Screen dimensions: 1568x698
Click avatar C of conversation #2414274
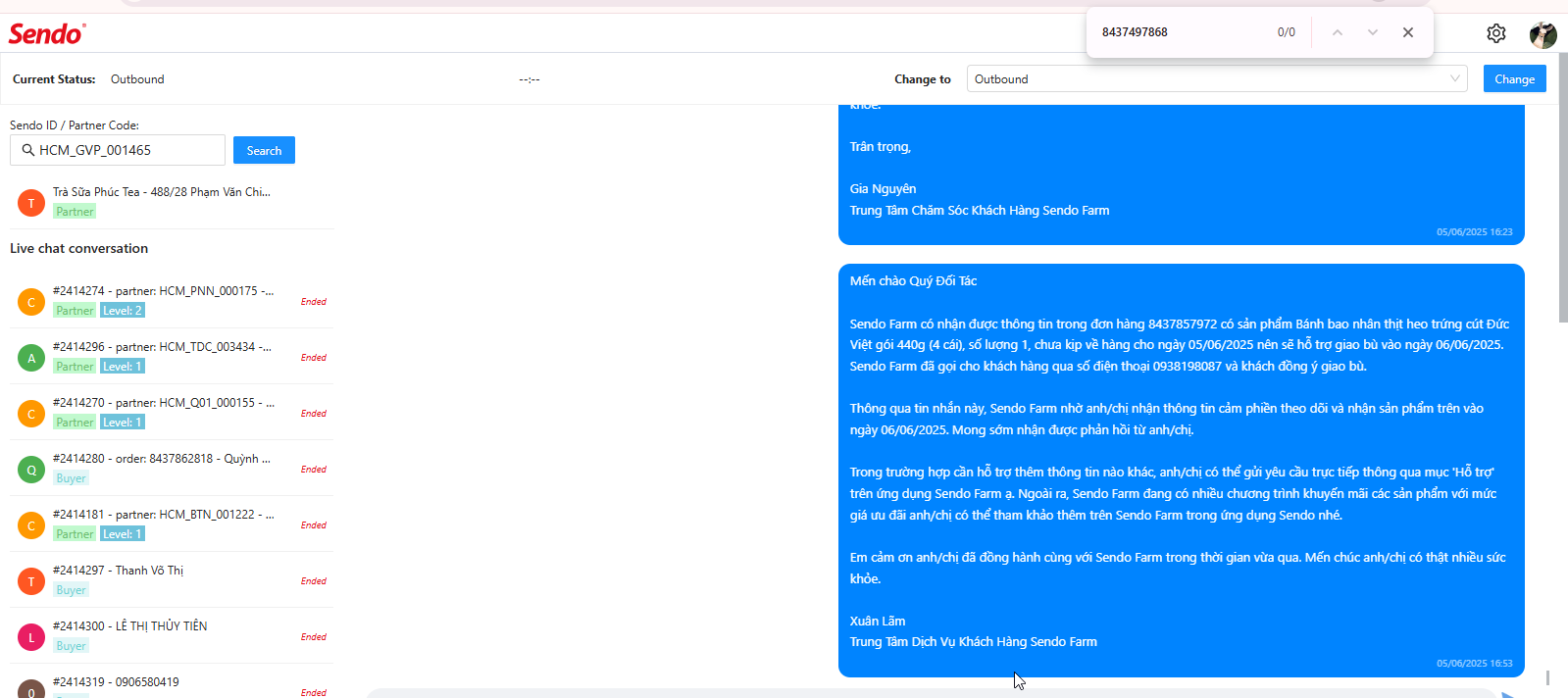click(x=31, y=302)
